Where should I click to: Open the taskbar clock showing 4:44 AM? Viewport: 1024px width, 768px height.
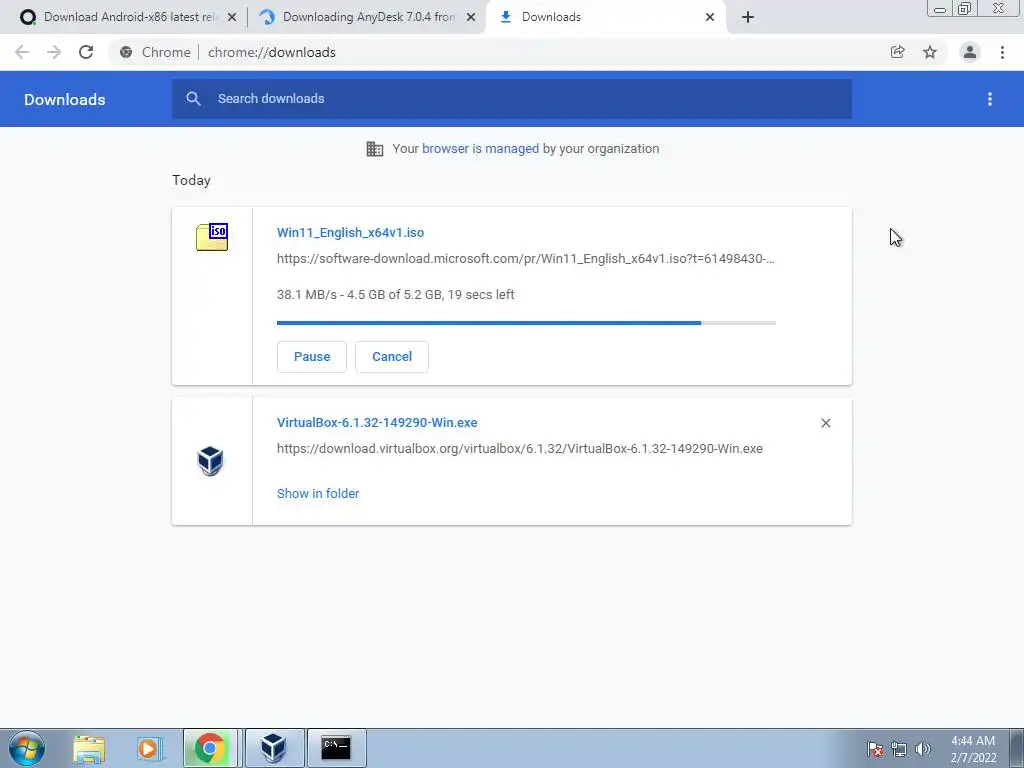[x=973, y=749]
